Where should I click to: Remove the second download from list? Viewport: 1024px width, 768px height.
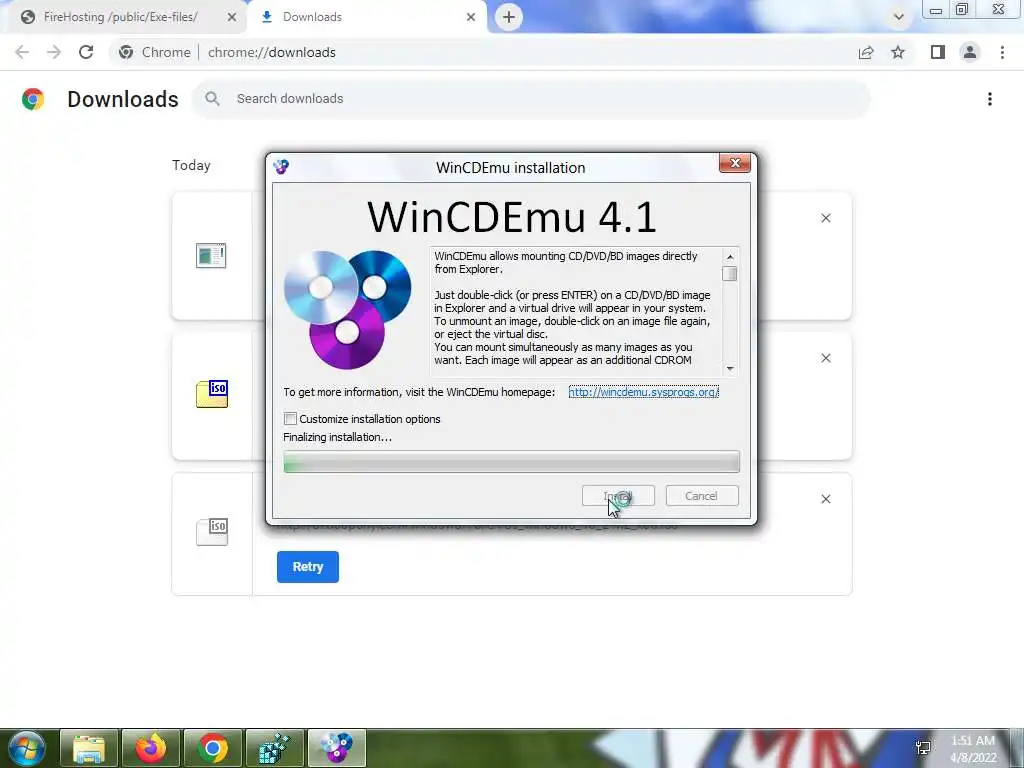point(825,359)
